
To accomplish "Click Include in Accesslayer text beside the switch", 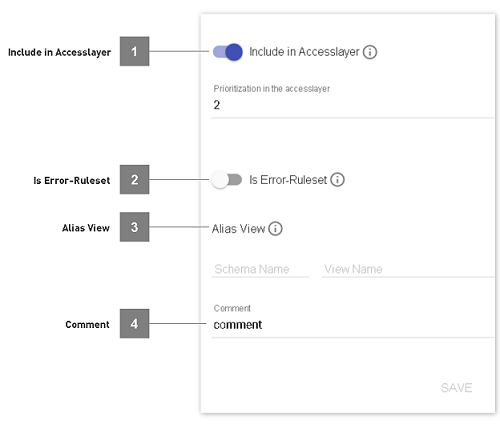I will coord(304,52).
